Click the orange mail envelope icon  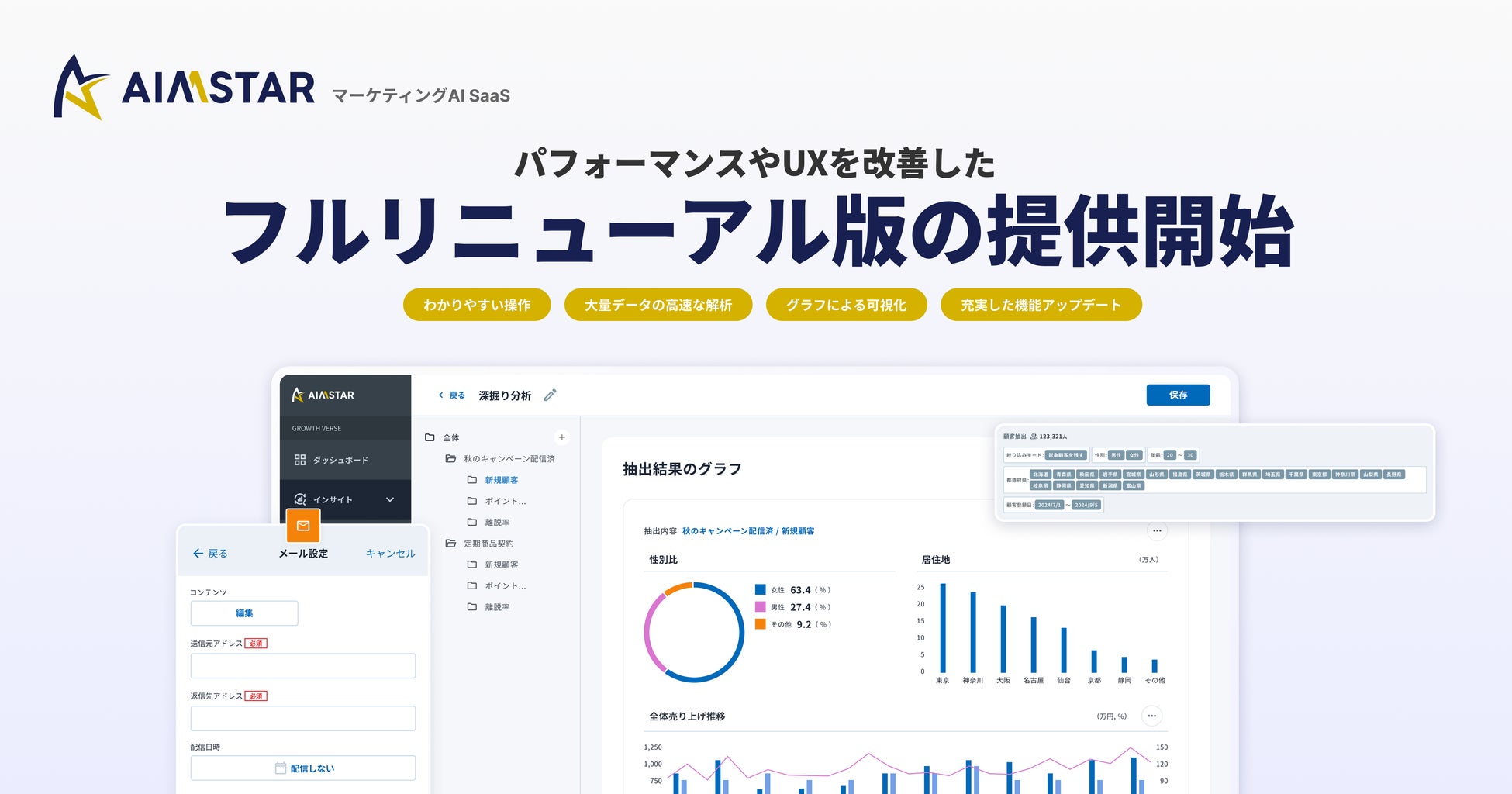click(303, 526)
